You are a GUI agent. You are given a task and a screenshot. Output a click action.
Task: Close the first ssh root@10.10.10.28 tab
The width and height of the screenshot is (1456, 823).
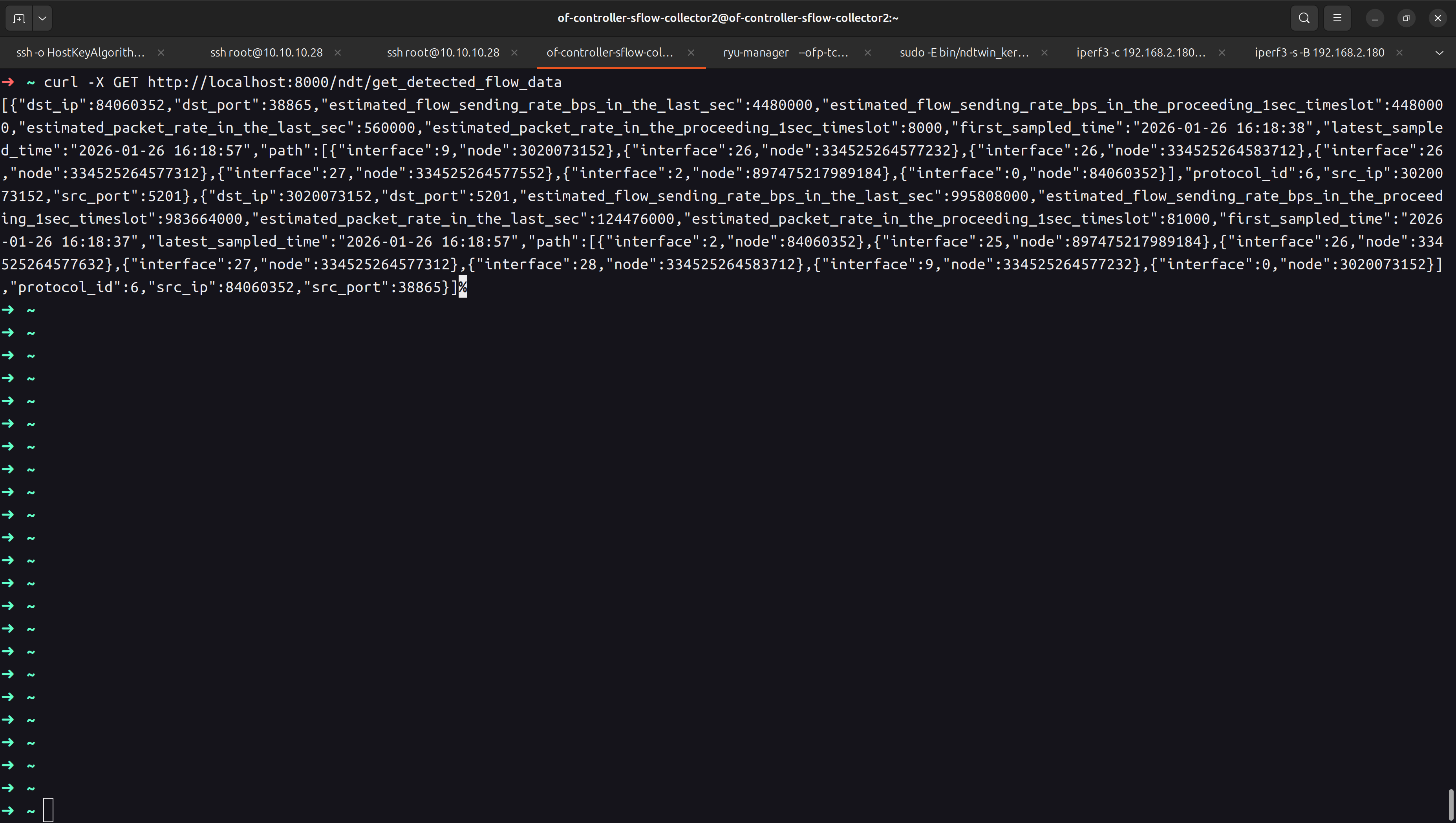pos(337,53)
